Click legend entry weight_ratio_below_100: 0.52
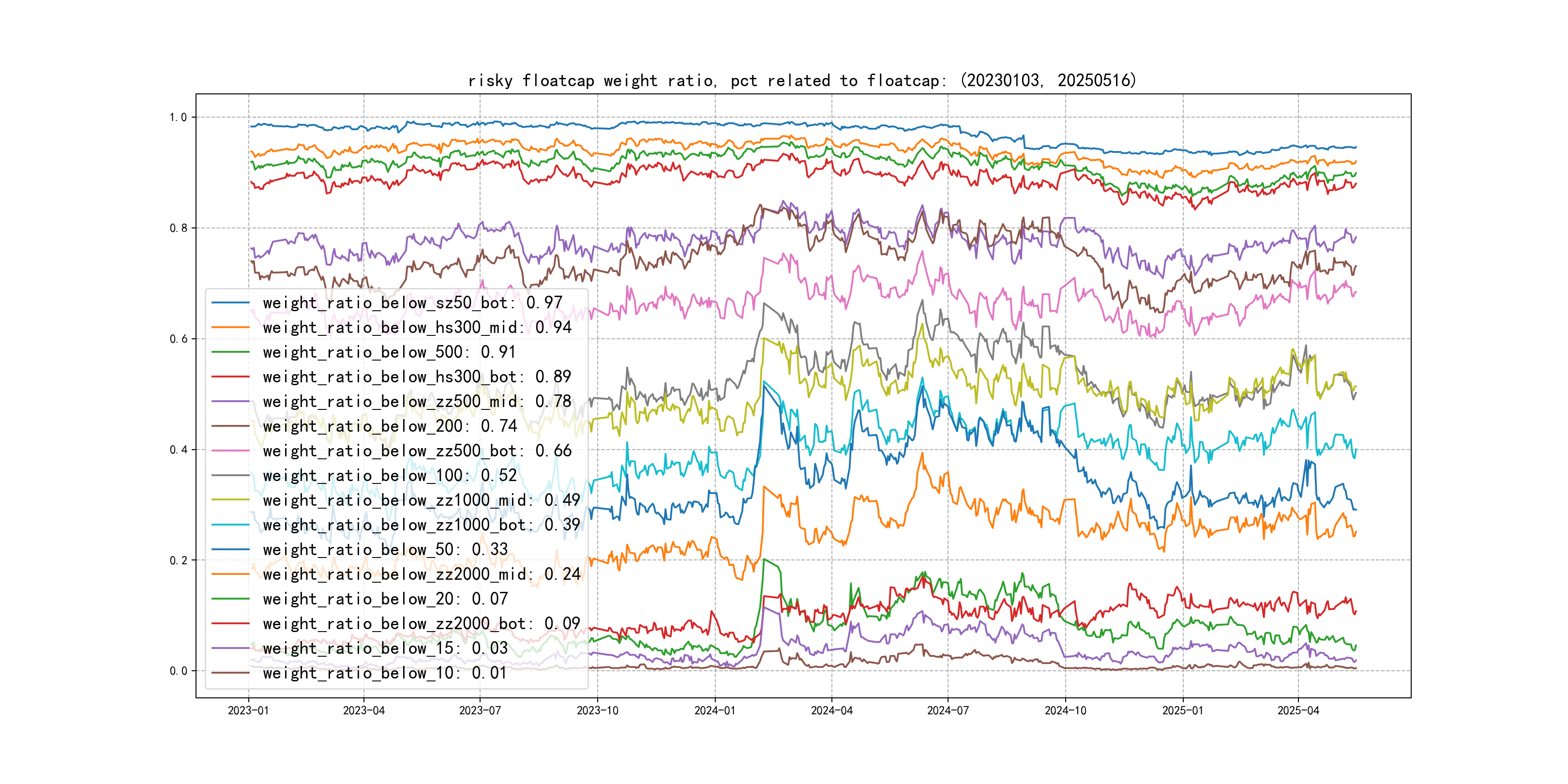This screenshot has height=784, width=1568. click(390, 475)
